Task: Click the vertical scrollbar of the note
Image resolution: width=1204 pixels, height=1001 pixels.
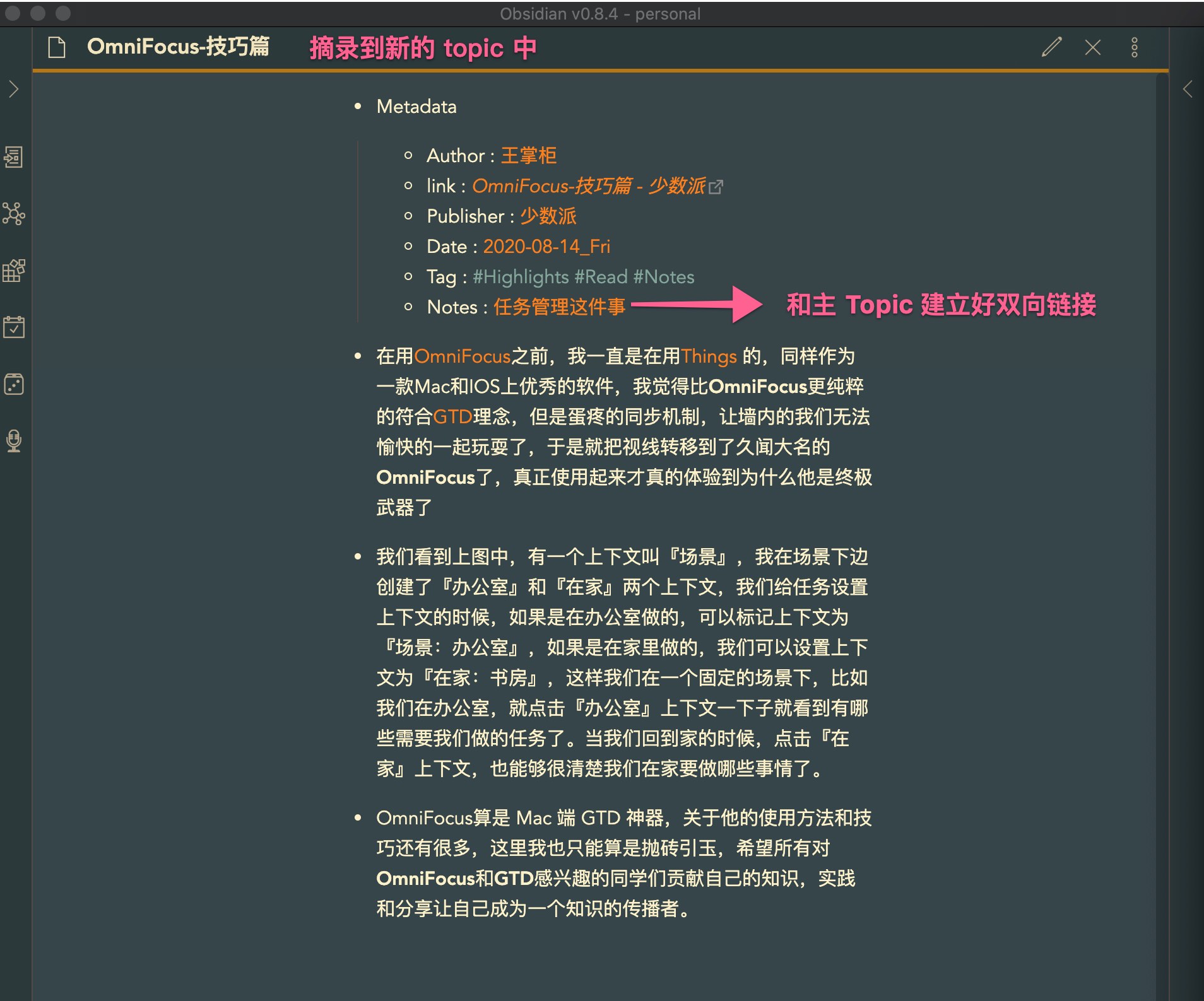Action: [x=1162, y=536]
